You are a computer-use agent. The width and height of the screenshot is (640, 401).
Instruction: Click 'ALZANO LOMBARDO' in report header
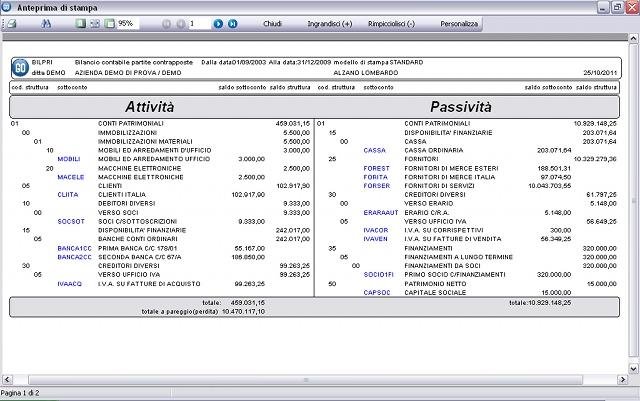pyautogui.click(x=366, y=72)
